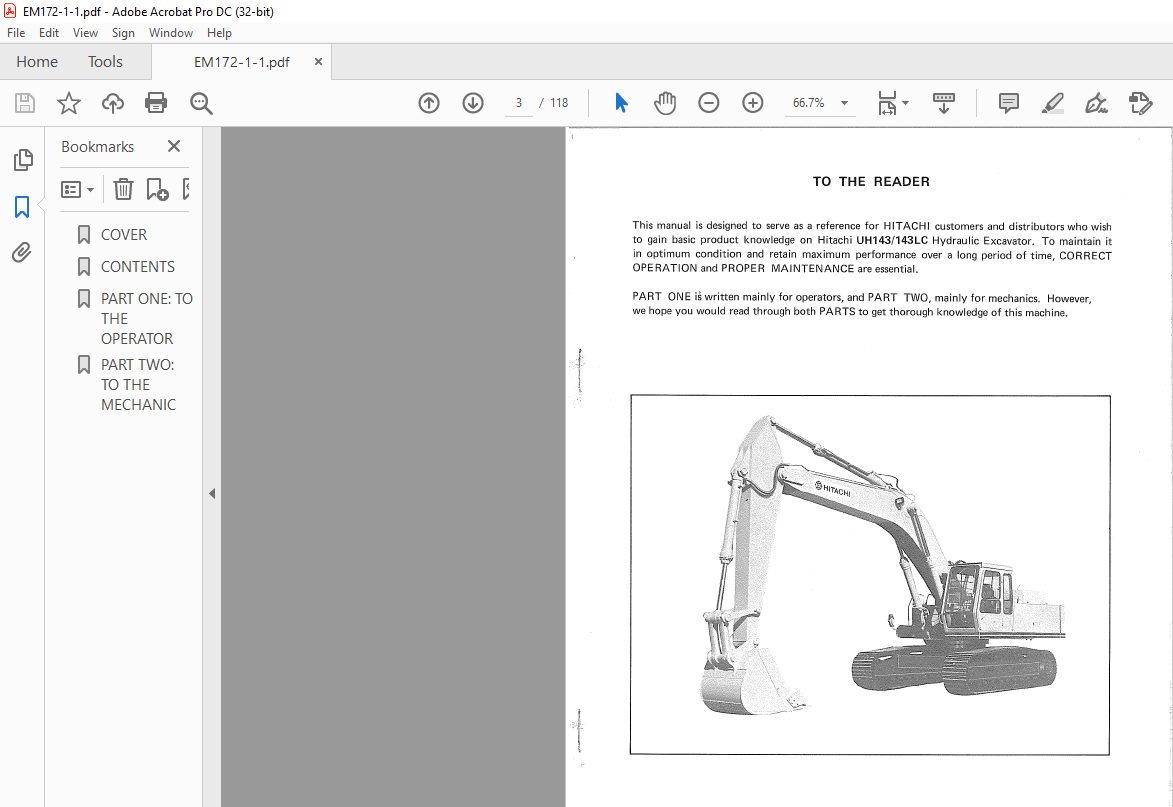This screenshot has width=1173, height=807.
Task: Open fit page options dropdown arrow
Action: pos(905,103)
